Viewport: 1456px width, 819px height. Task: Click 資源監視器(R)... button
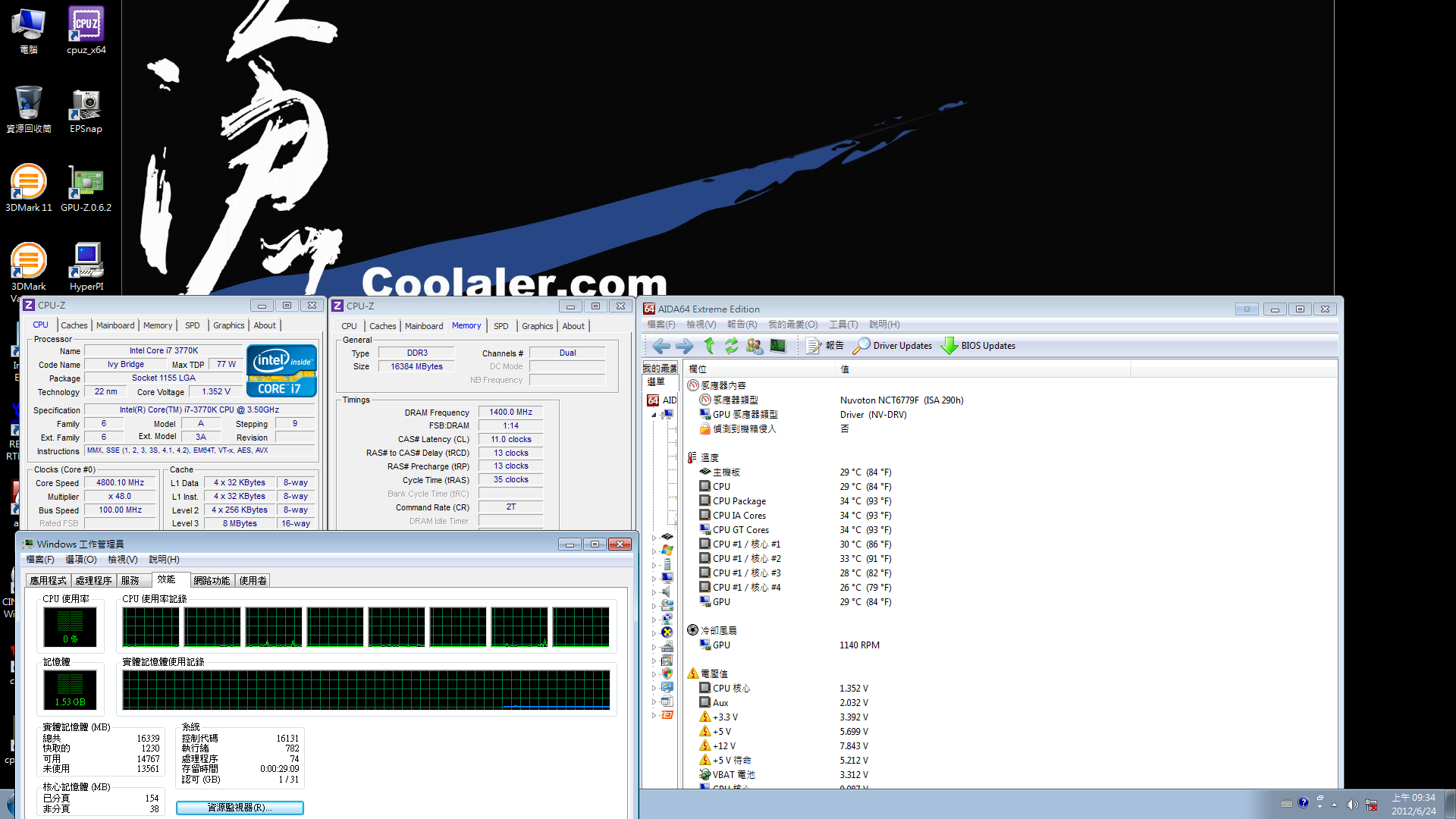point(240,808)
